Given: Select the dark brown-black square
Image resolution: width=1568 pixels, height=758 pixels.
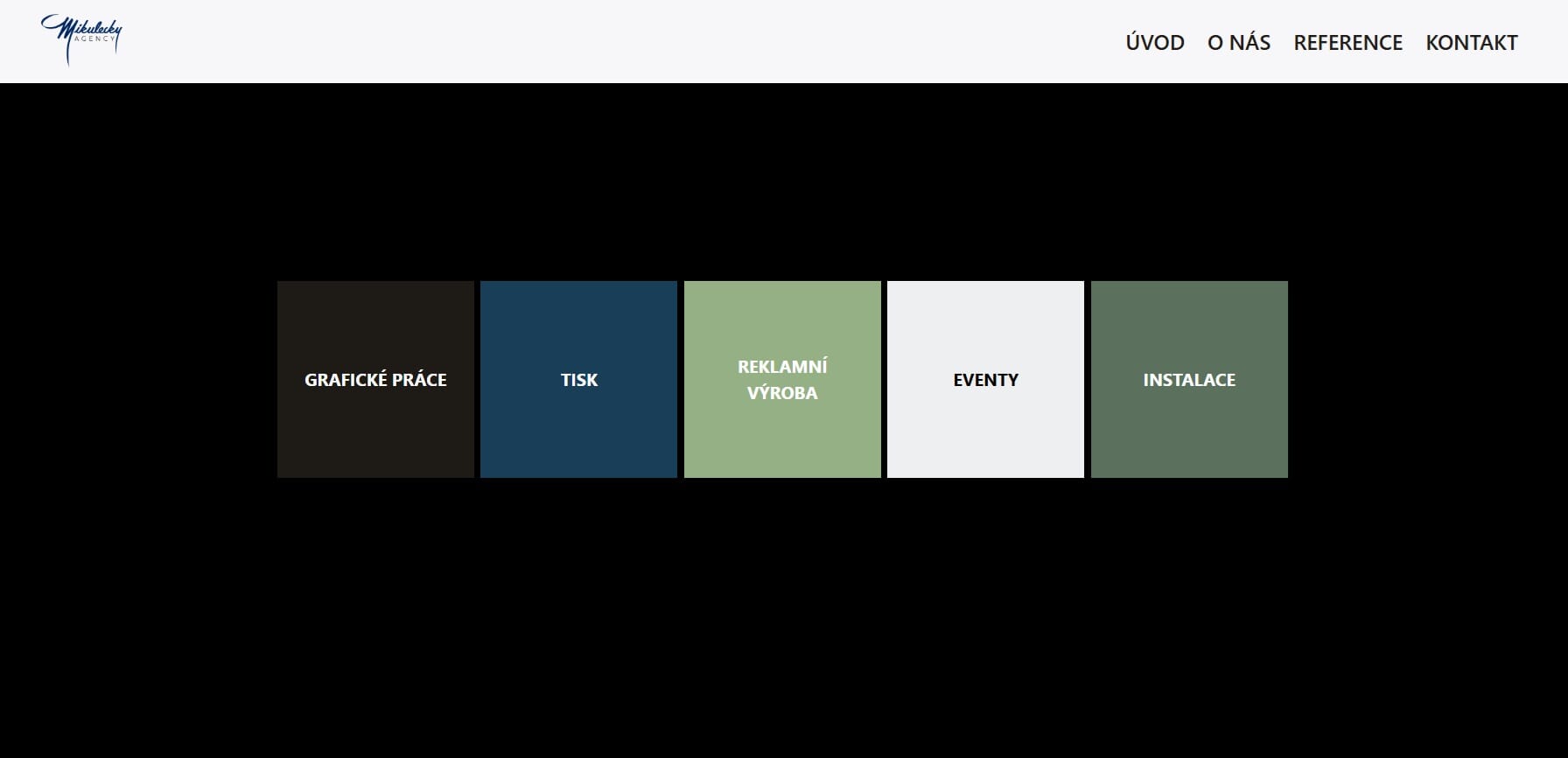Looking at the screenshot, I should pos(375,429).
